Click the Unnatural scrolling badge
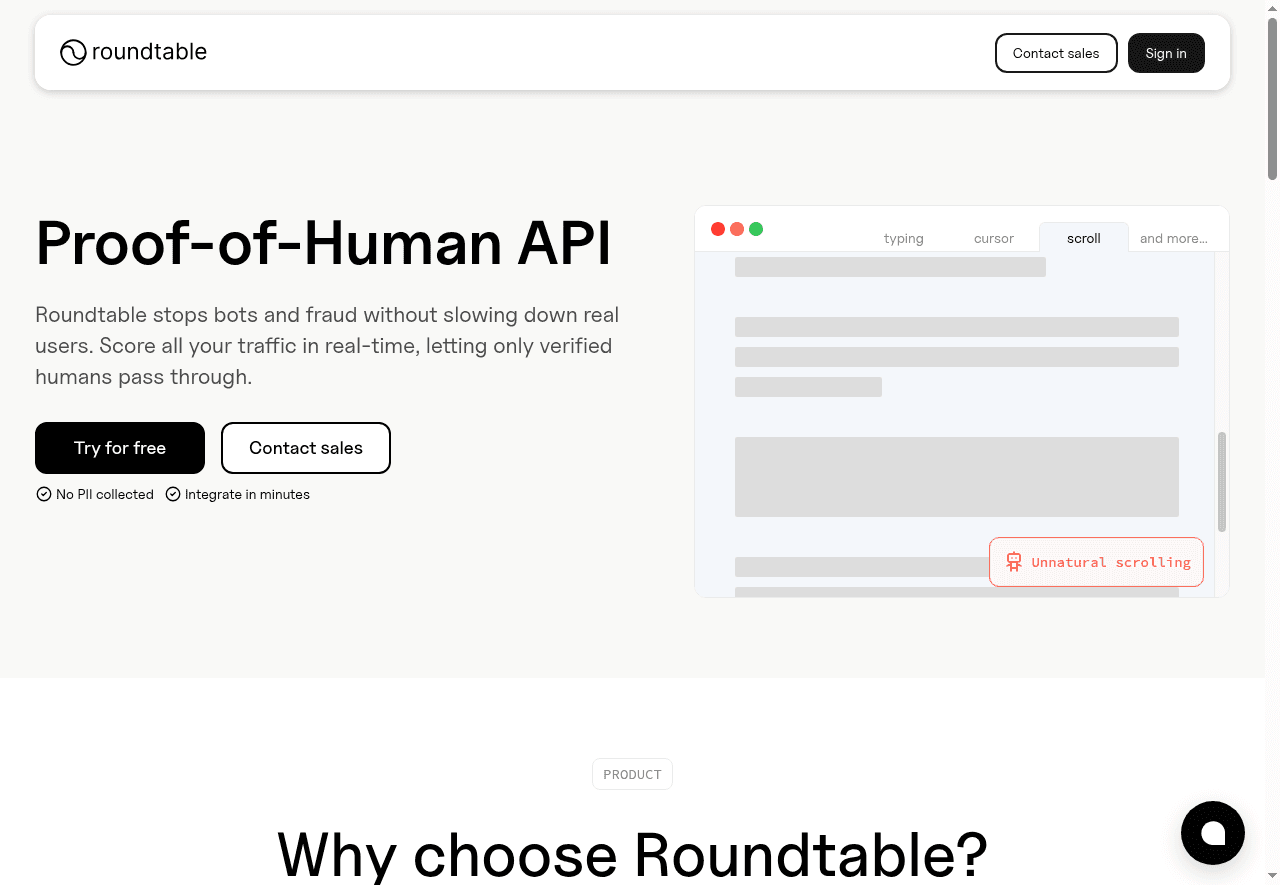 pyautogui.click(x=1096, y=562)
